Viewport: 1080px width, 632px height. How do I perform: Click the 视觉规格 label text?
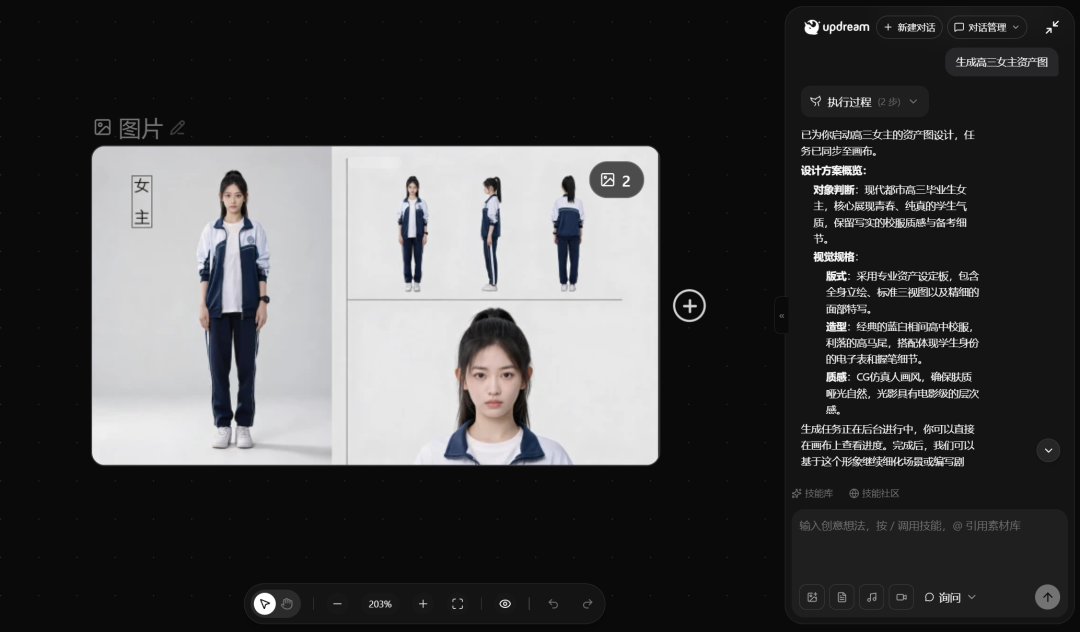[834, 257]
